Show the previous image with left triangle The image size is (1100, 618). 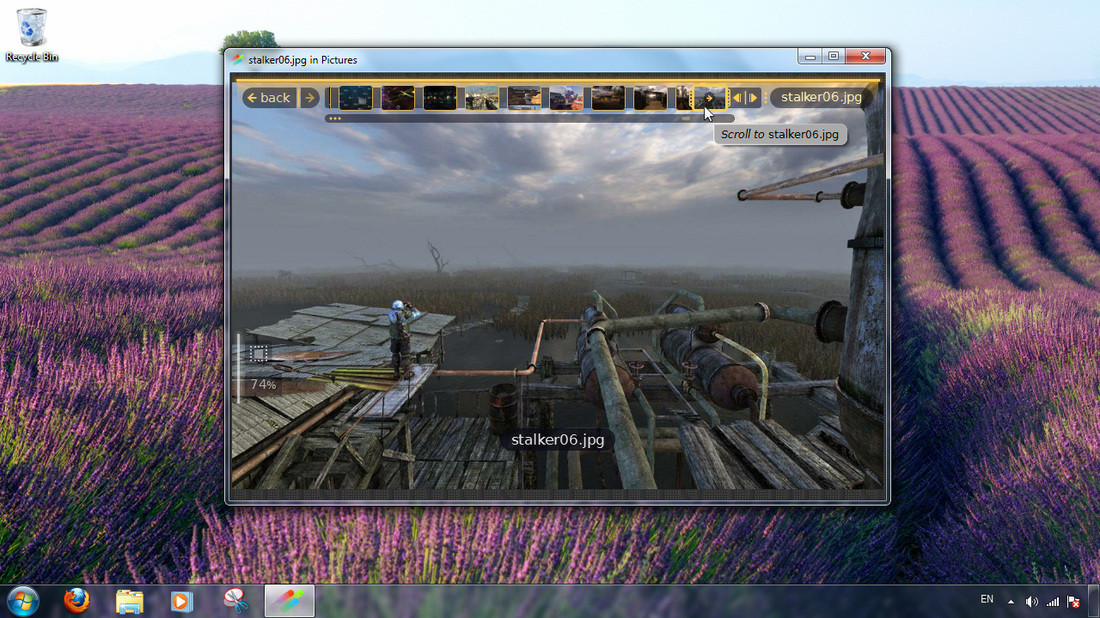[x=737, y=98]
